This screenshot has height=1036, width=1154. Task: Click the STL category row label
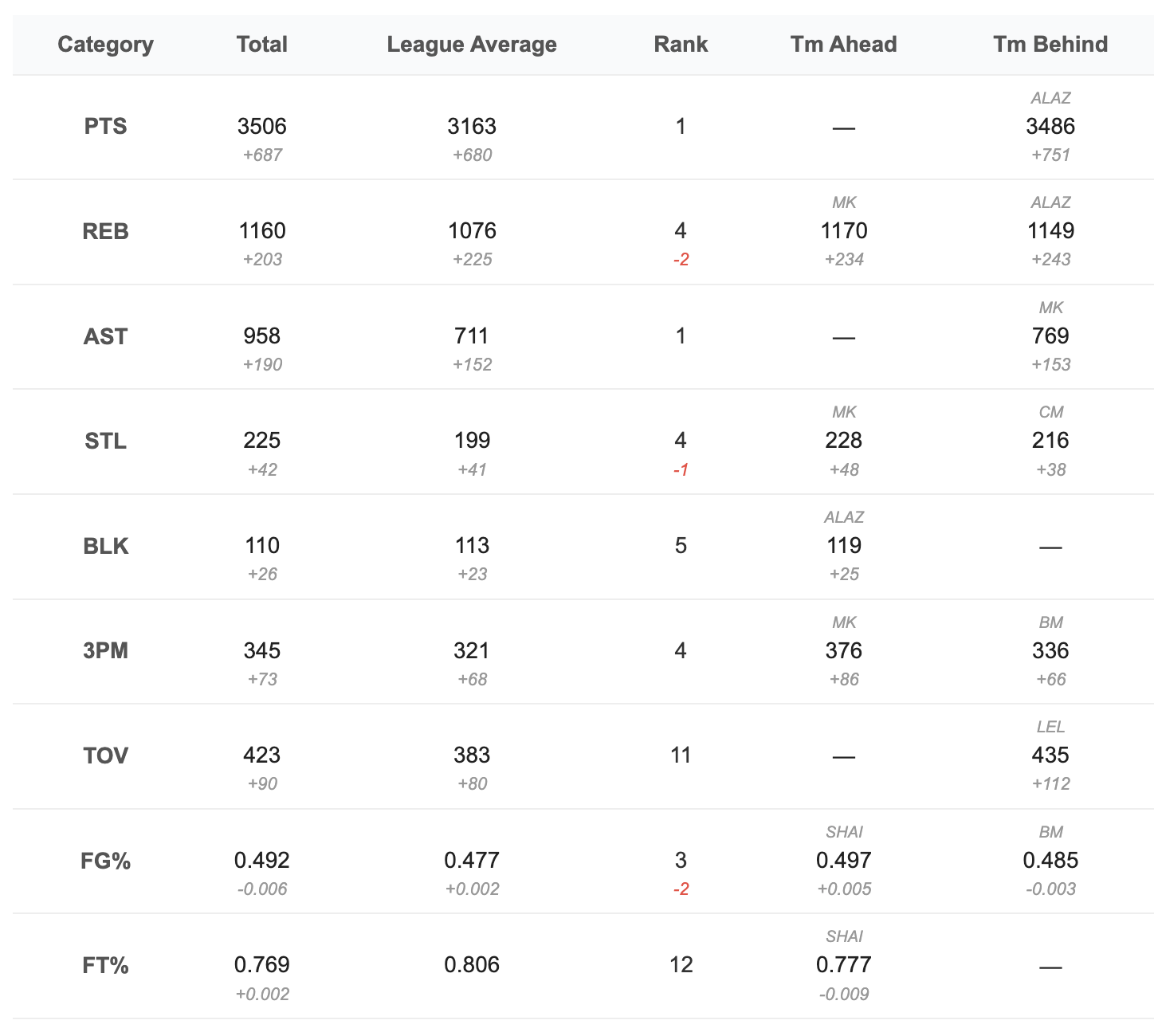[105, 441]
